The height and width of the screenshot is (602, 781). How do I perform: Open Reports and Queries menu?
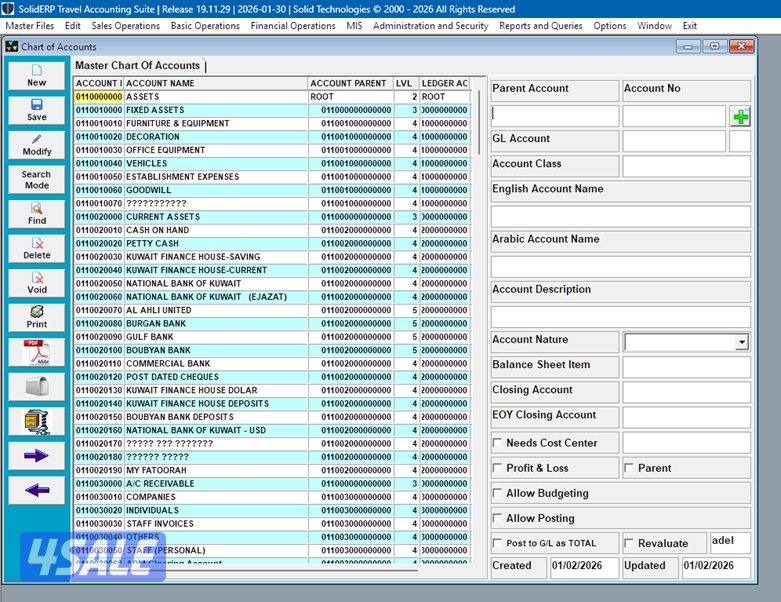[x=541, y=26]
